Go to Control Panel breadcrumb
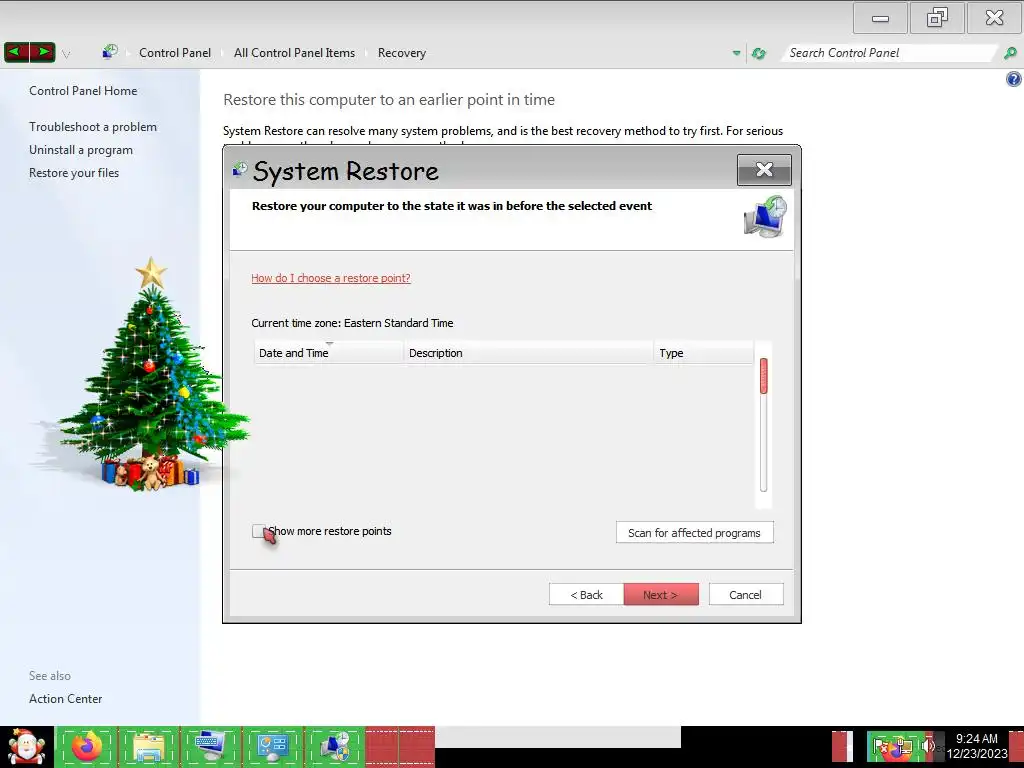 pyautogui.click(x=175, y=53)
